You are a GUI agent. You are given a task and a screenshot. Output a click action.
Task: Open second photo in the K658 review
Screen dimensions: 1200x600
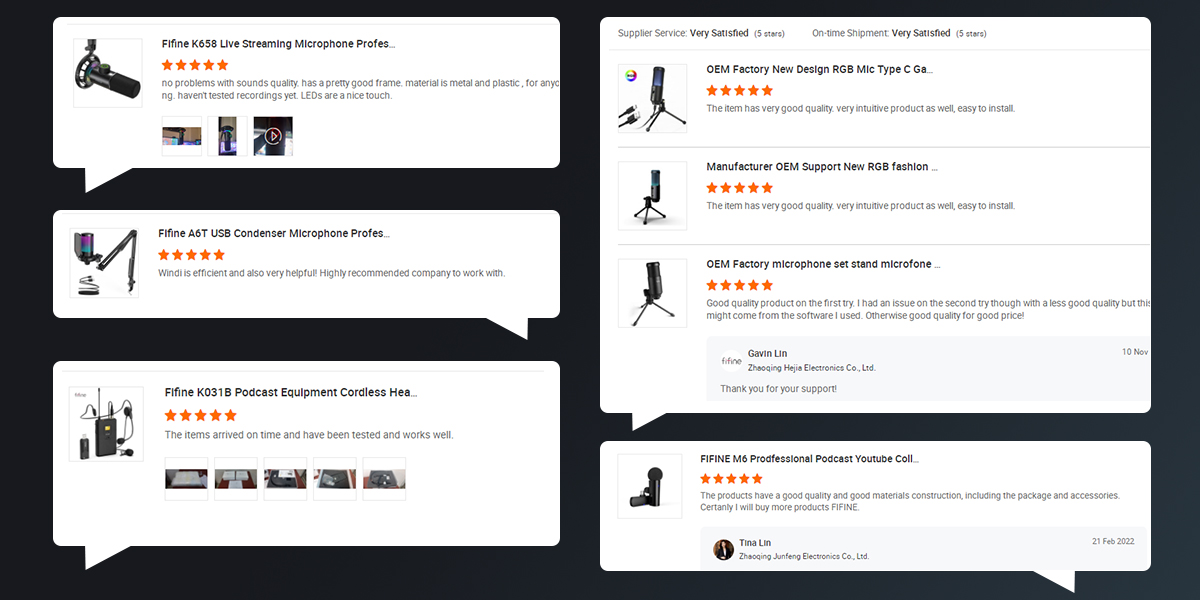[x=227, y=136]
